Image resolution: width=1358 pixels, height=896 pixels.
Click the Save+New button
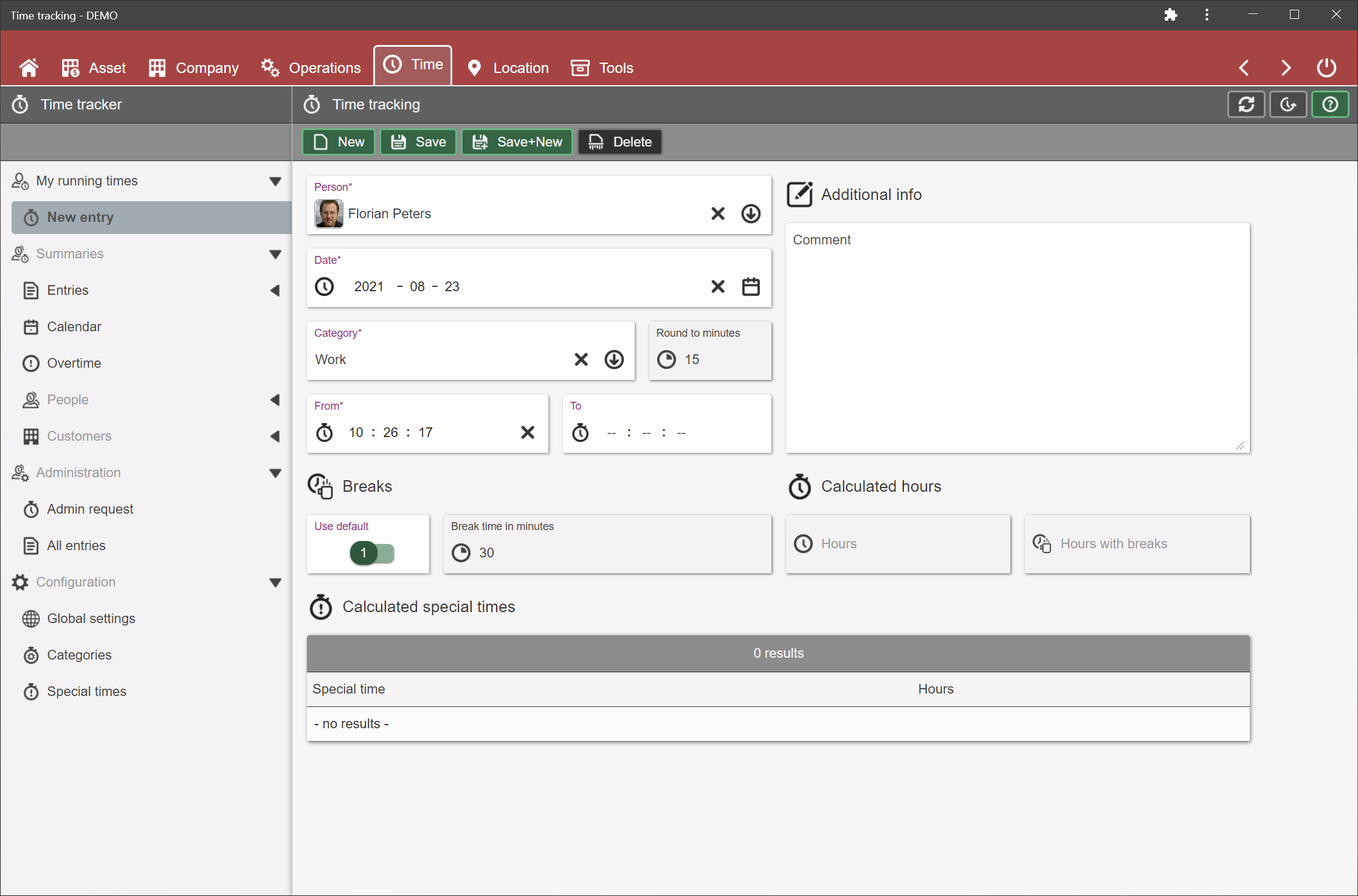coord(517,142)
